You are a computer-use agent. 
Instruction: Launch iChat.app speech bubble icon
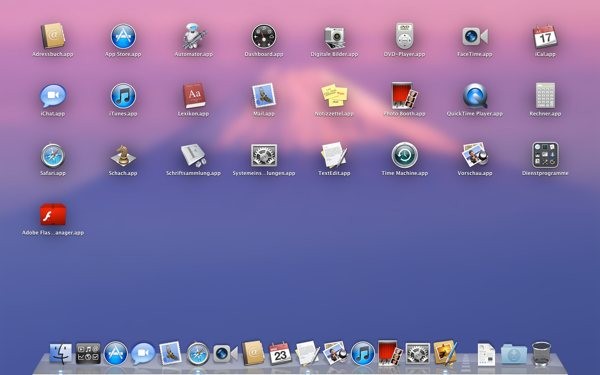click(53, 96)
